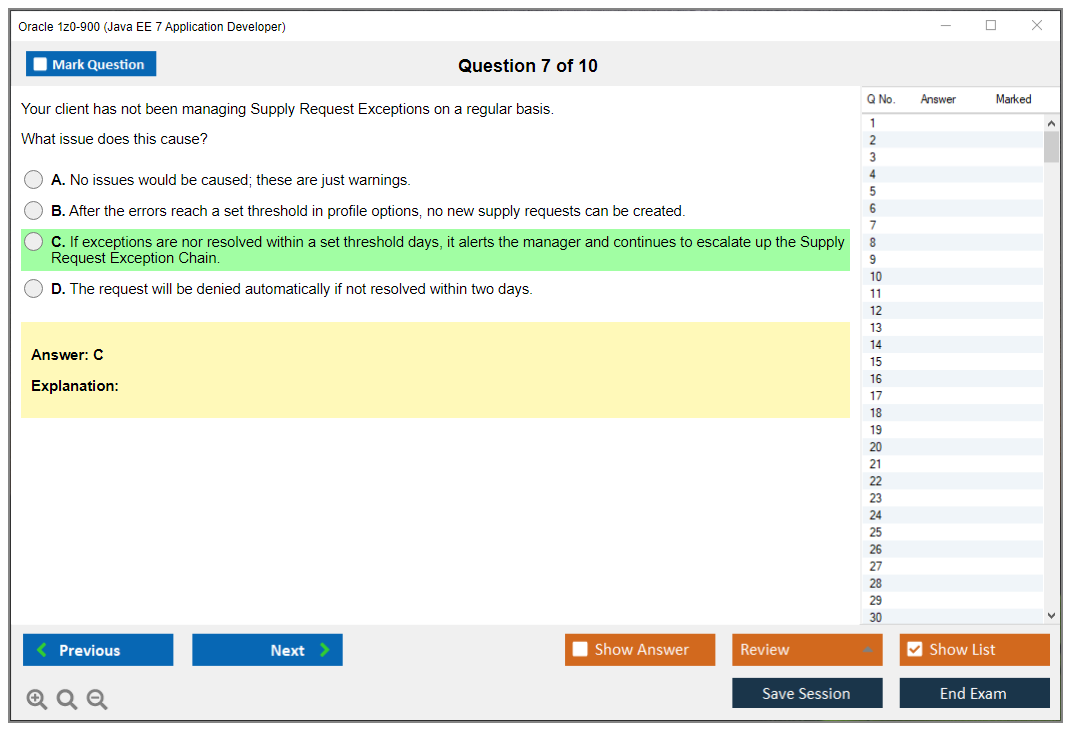Select answer option A radio button
Screen dimensions: 1075x735
[x=33, y=180]
